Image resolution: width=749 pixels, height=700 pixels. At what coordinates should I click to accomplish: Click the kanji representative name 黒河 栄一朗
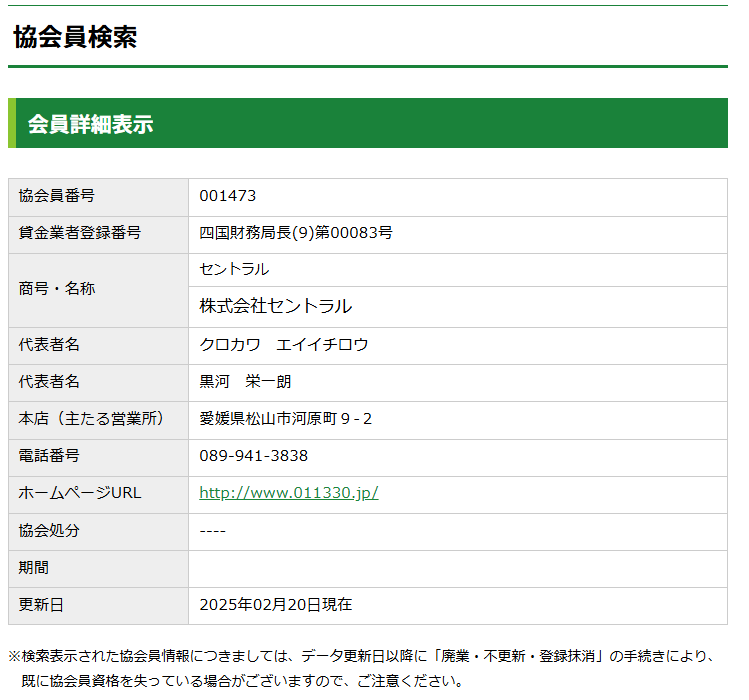point(245,382)
